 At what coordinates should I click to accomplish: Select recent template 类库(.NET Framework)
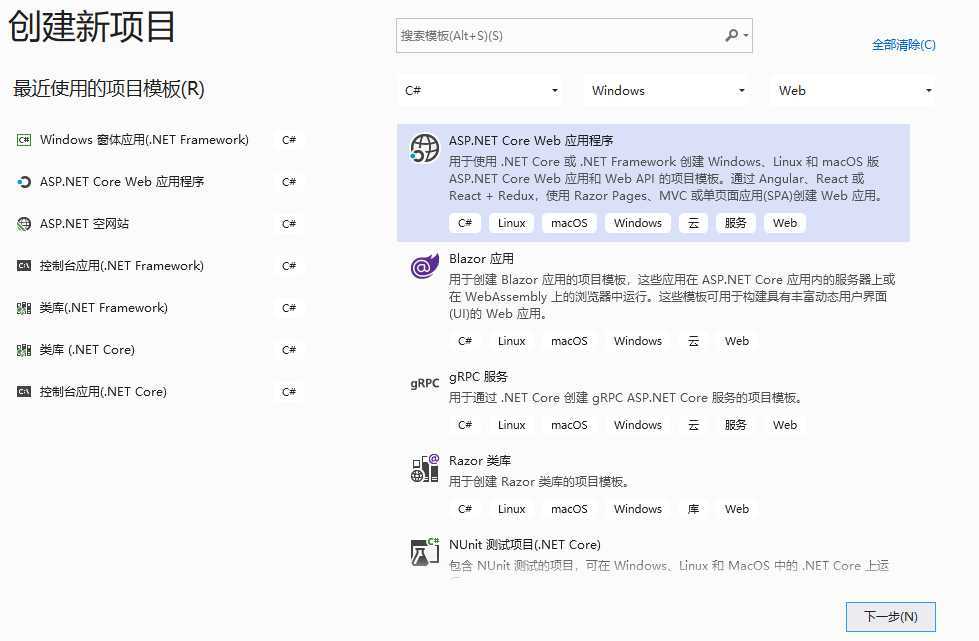pyautogui.click(x=104, y=308)
